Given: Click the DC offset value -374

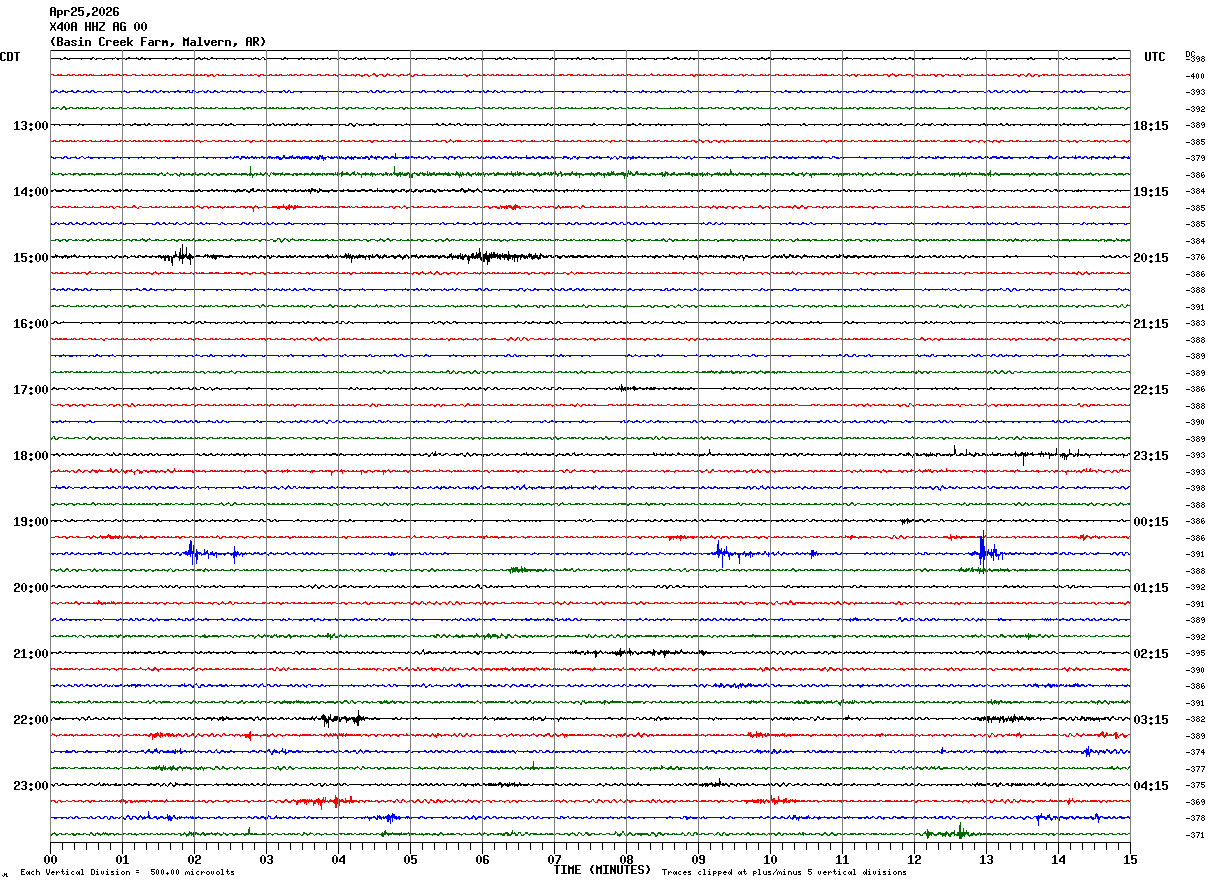Looking at the screenshot, I should pyautogui.click(x=1195, y=752).
